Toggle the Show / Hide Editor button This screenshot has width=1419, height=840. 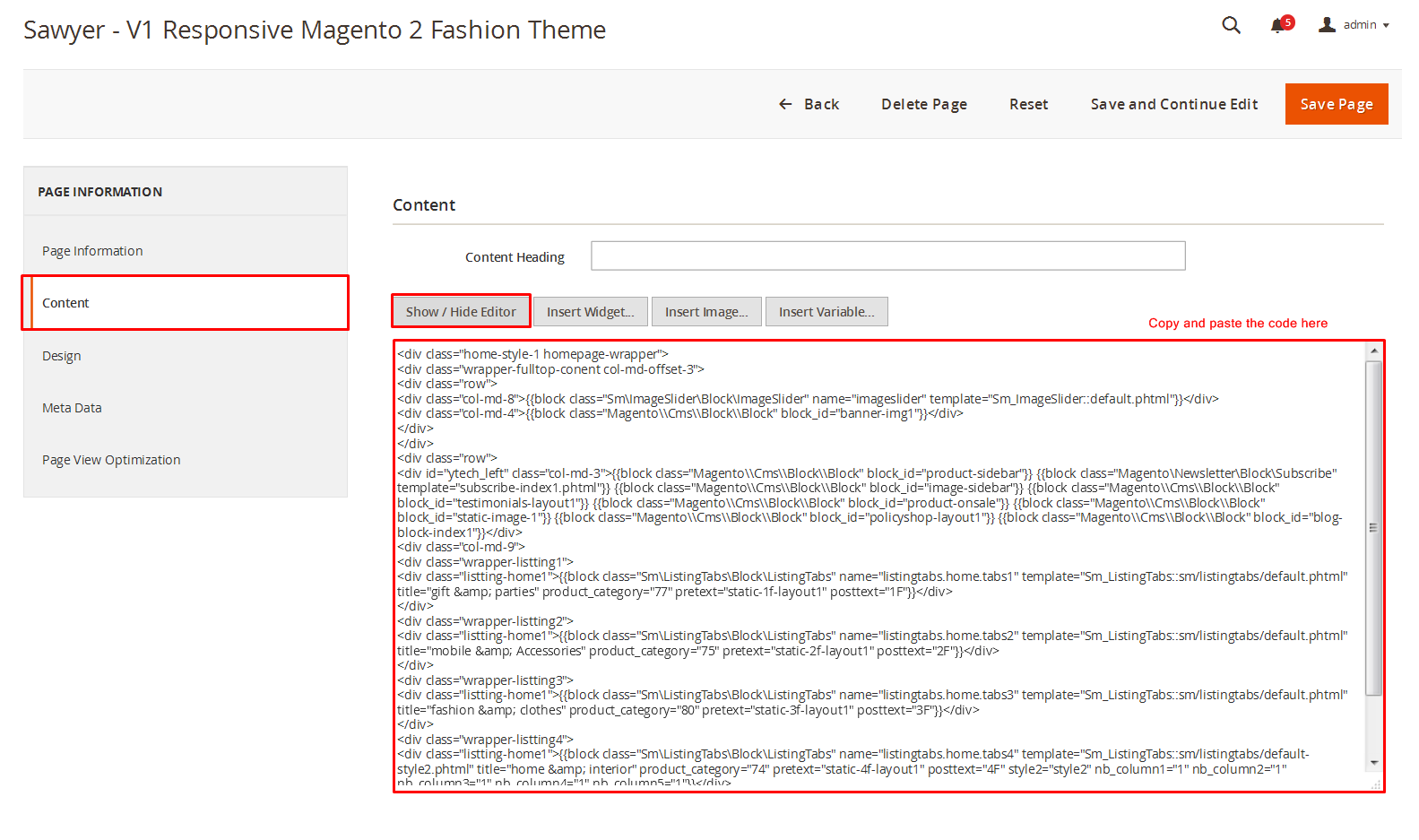tap(461, 312)
